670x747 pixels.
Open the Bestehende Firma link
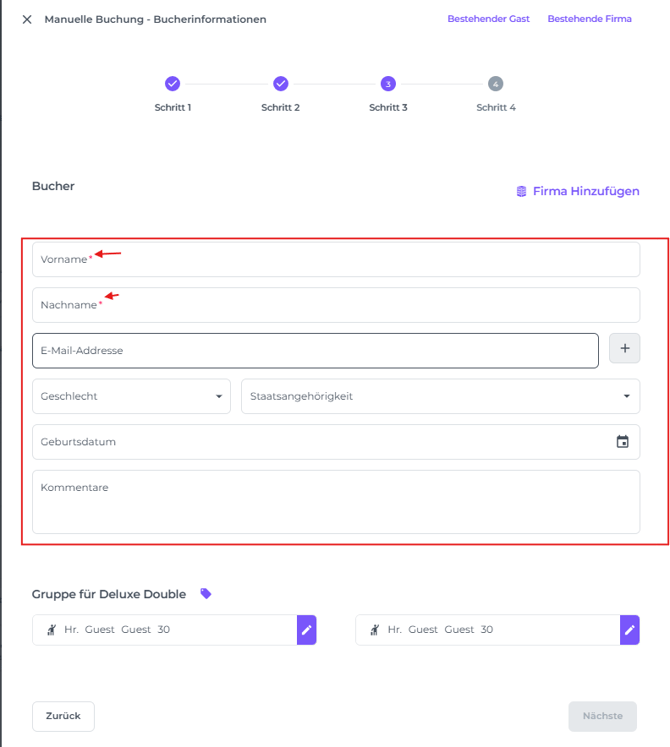coord(589,19)
